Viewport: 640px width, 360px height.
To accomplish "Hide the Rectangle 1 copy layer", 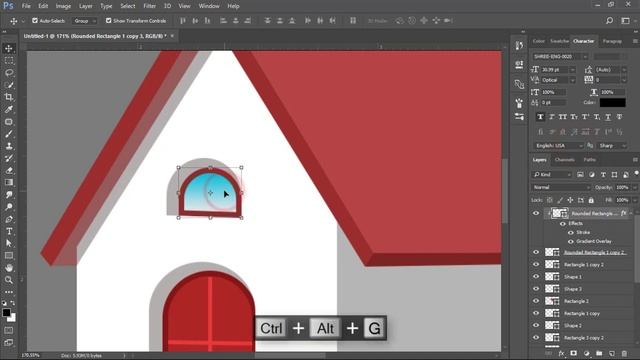I will (536, 313).
